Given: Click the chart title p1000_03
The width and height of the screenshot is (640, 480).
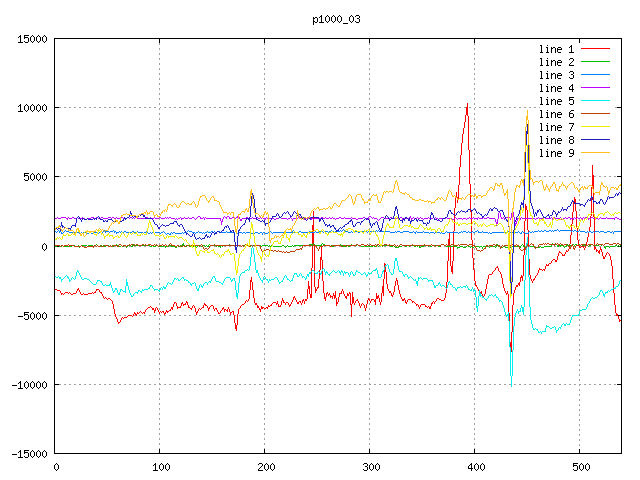Looking at the screenshot, I should tap(336, 19).
